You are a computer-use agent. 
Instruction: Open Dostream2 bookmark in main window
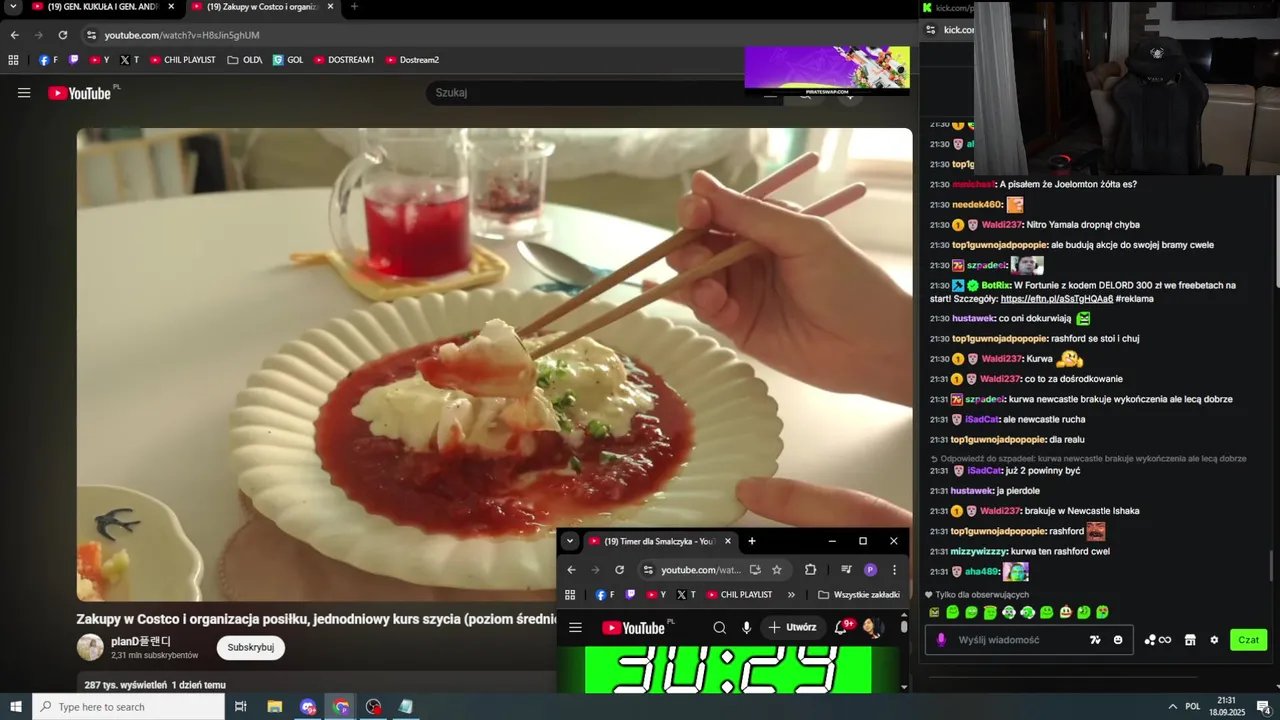point(412,60)
